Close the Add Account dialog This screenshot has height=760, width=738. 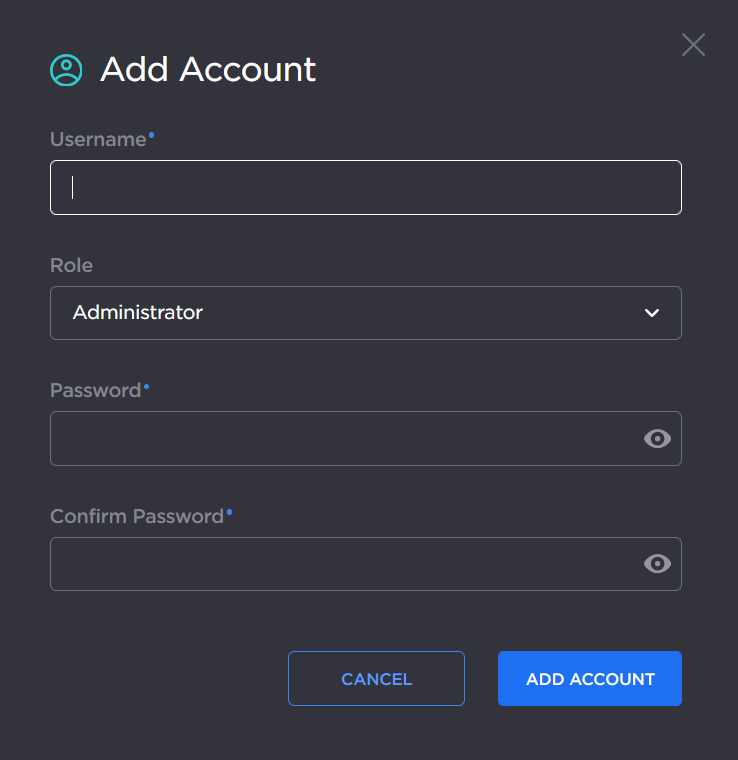693,44
